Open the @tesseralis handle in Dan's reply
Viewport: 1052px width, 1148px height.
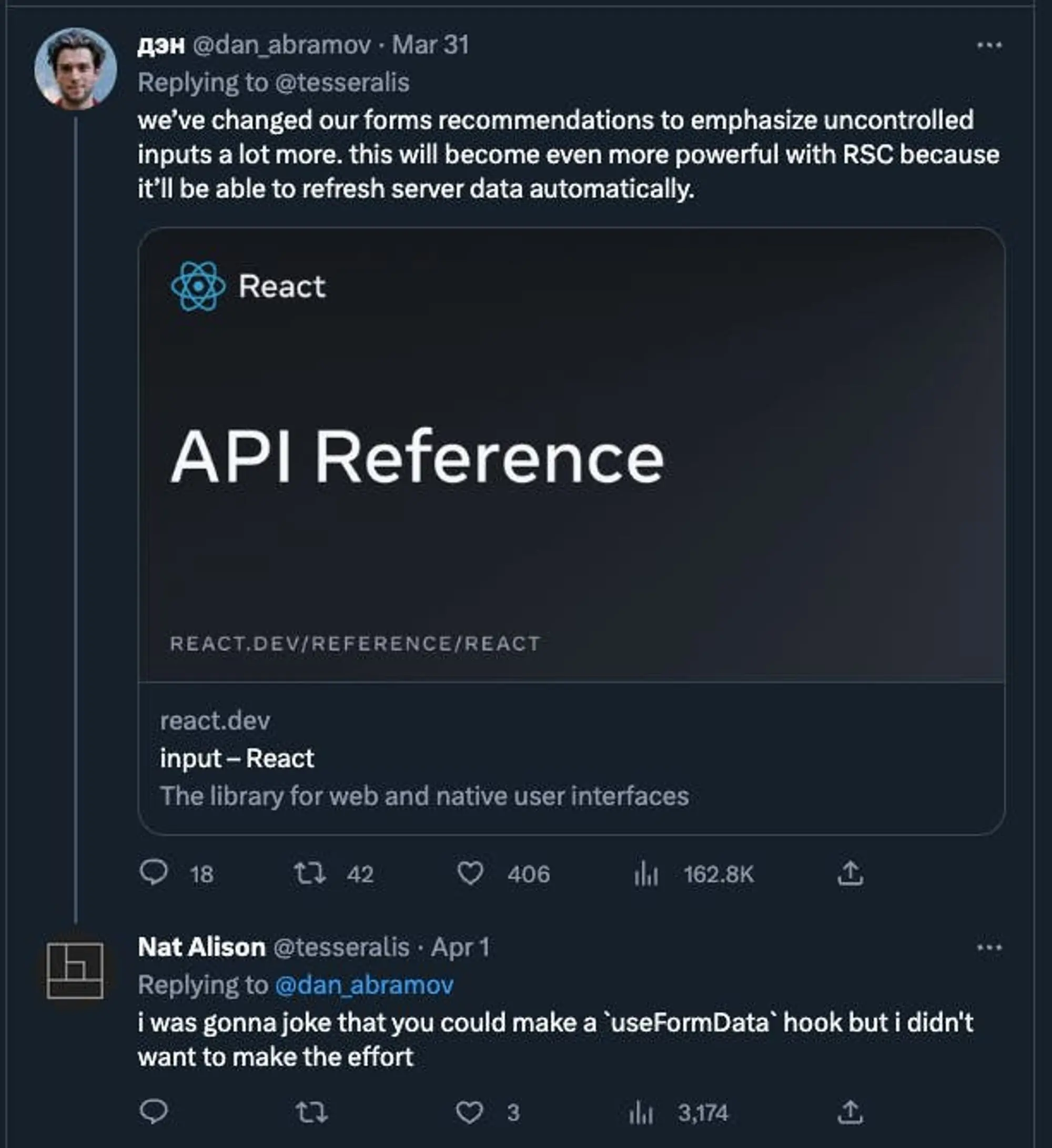coord(342,83)
